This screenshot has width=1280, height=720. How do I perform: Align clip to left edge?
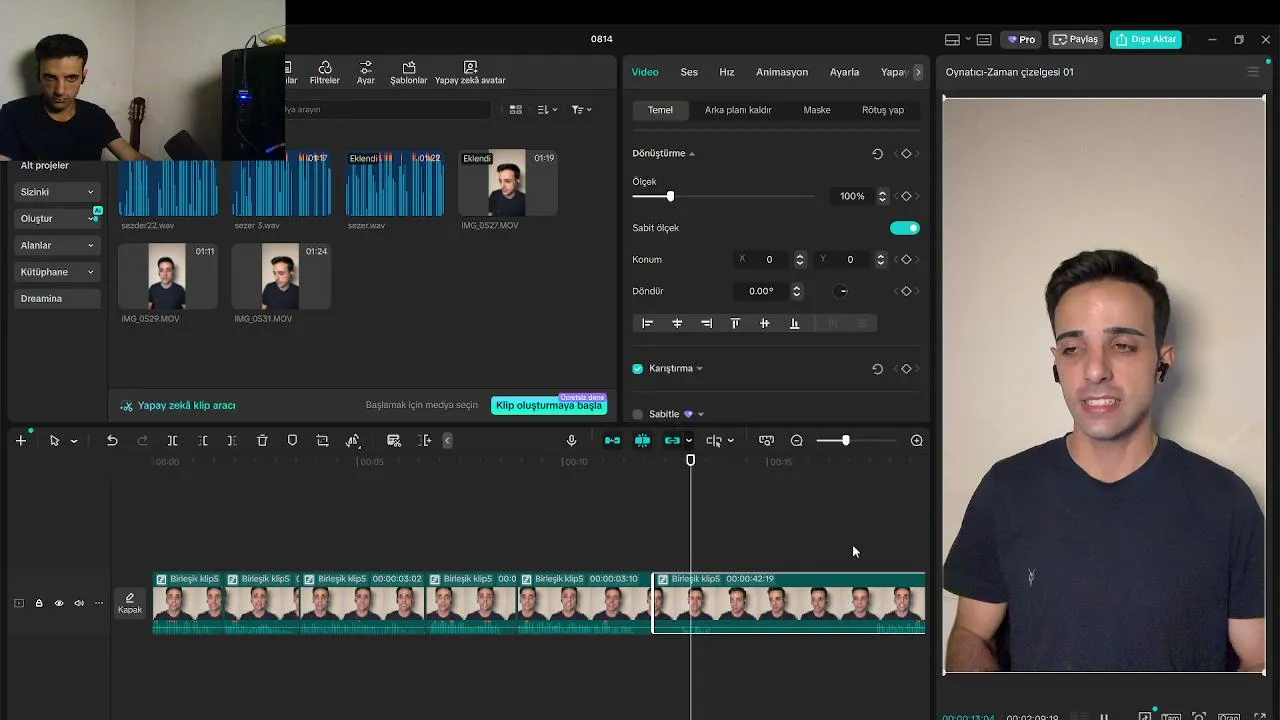click(x=647, y=324)
